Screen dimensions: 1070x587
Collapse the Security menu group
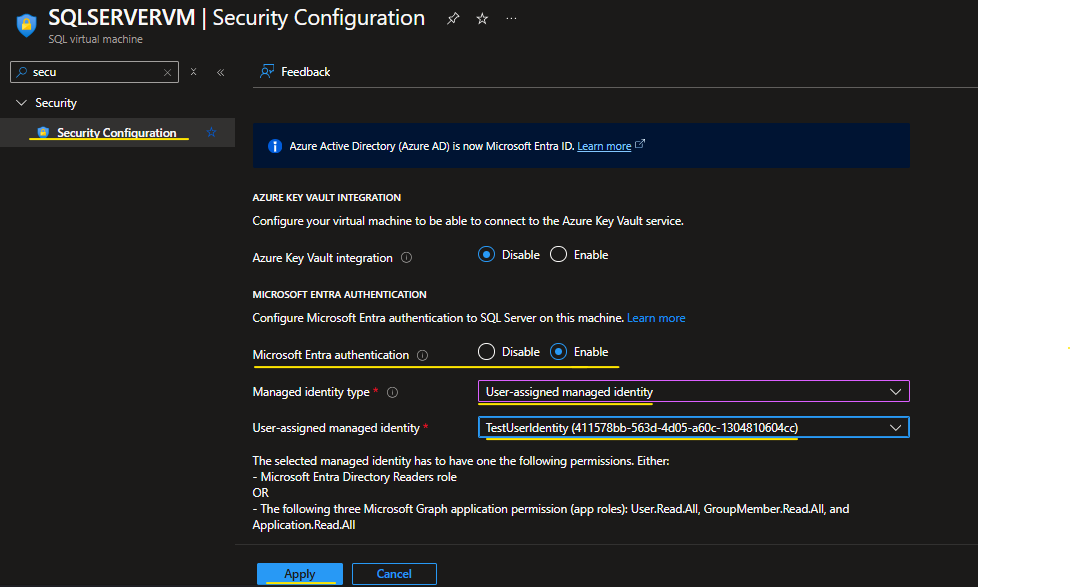(21, 103)
